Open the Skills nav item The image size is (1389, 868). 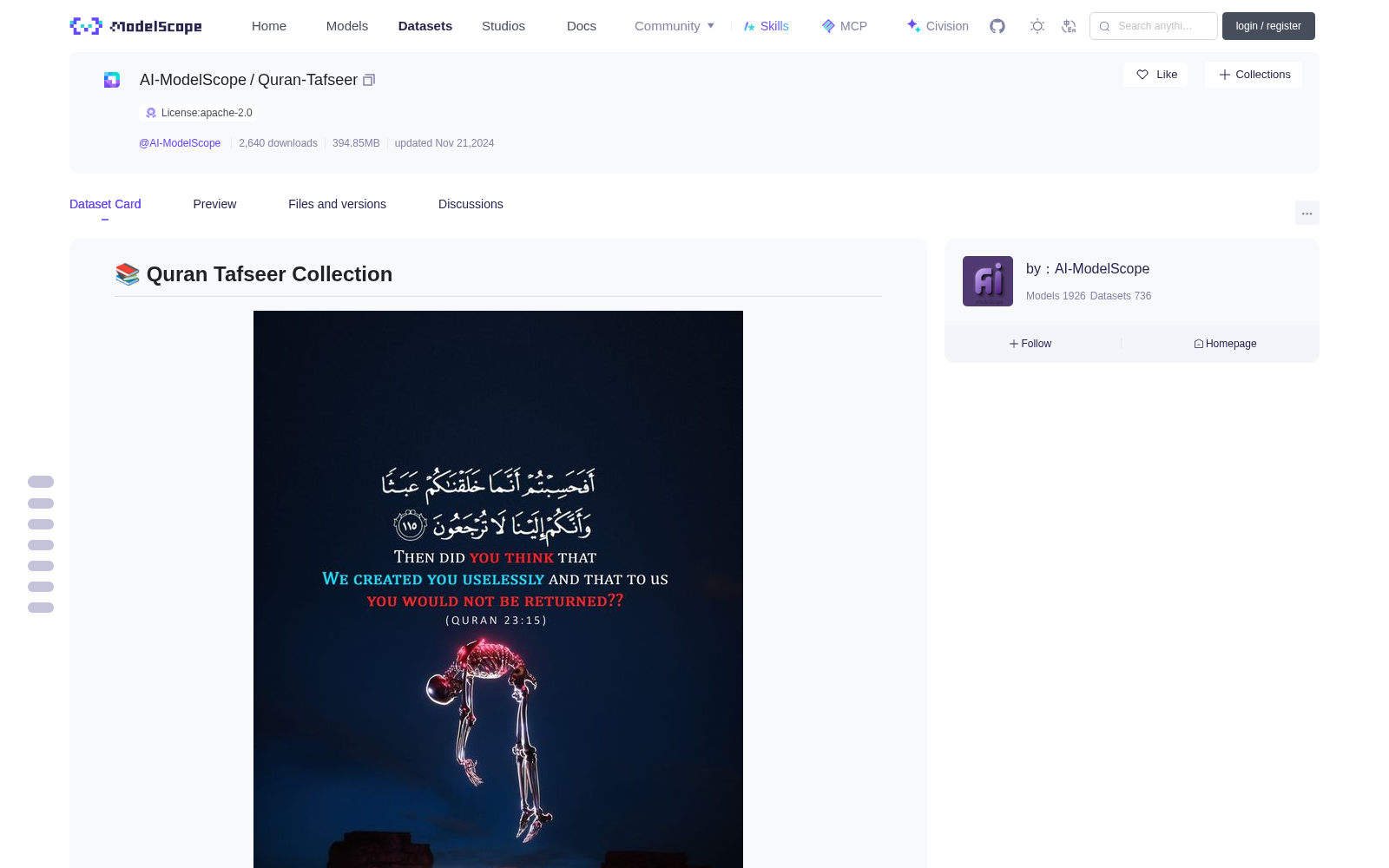pyautogui.click(x=766, y=26)
